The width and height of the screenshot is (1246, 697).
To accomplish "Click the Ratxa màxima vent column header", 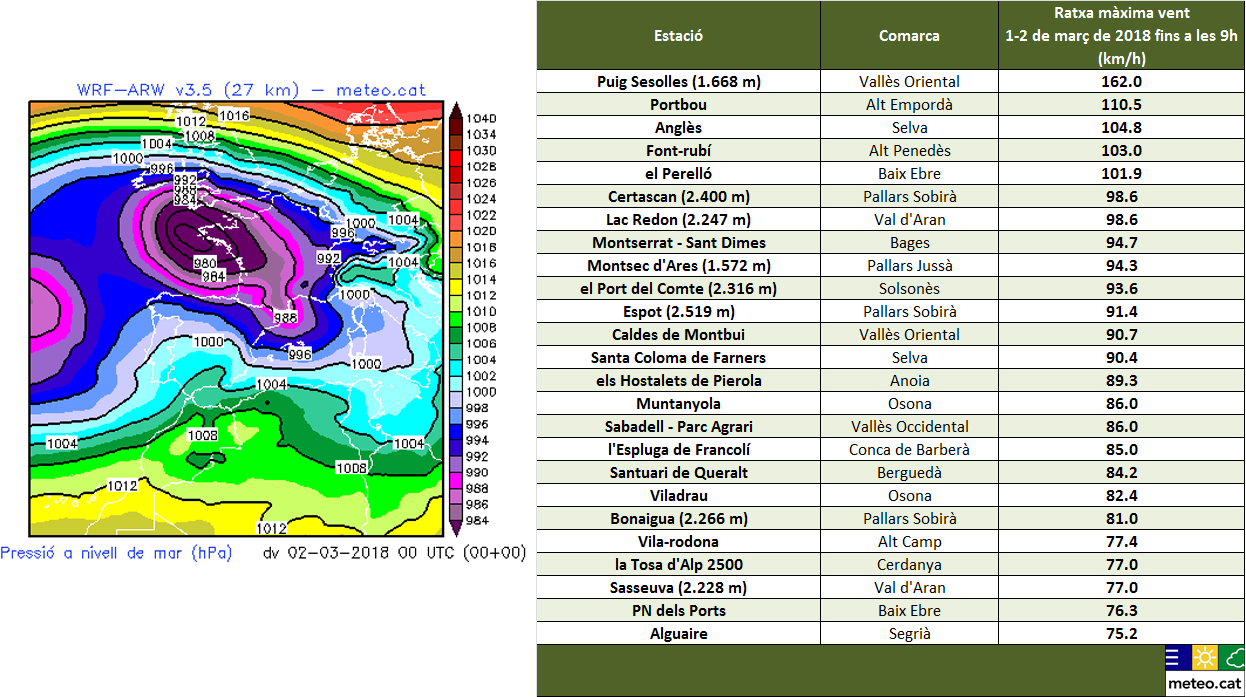I will 1121,35.
